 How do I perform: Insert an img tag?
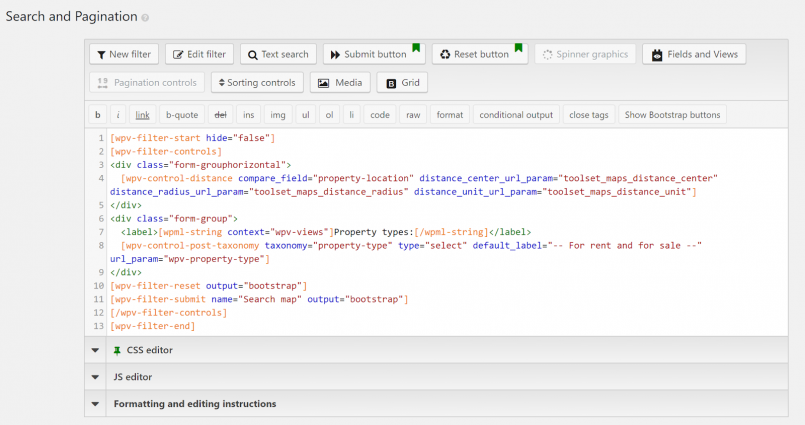pyautogui.click(x=278, y=115)
